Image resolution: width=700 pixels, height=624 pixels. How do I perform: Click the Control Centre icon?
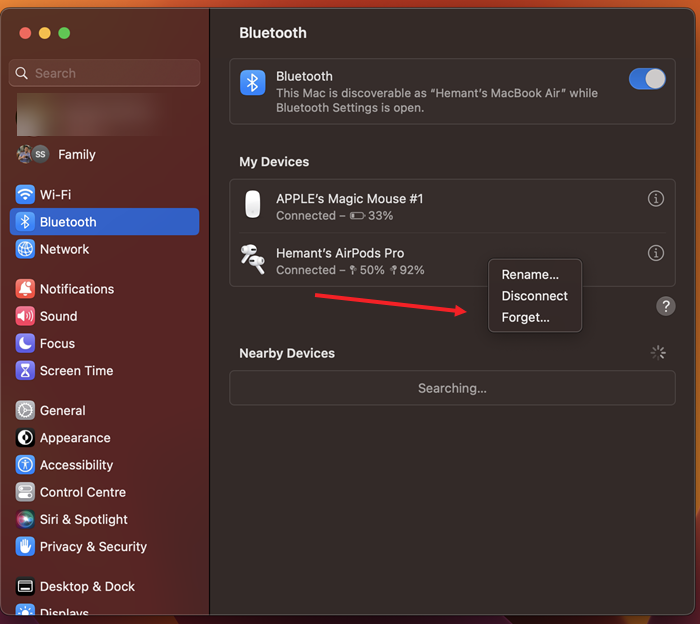25,492
